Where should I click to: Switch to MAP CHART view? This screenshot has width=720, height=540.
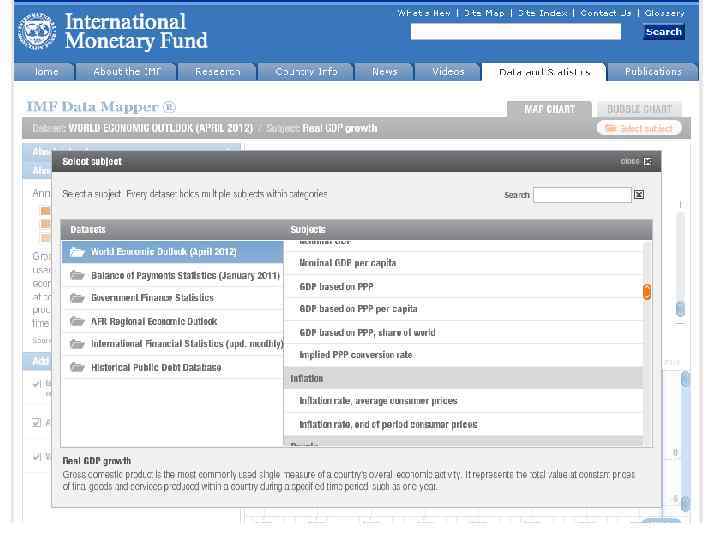click(549, 109)
